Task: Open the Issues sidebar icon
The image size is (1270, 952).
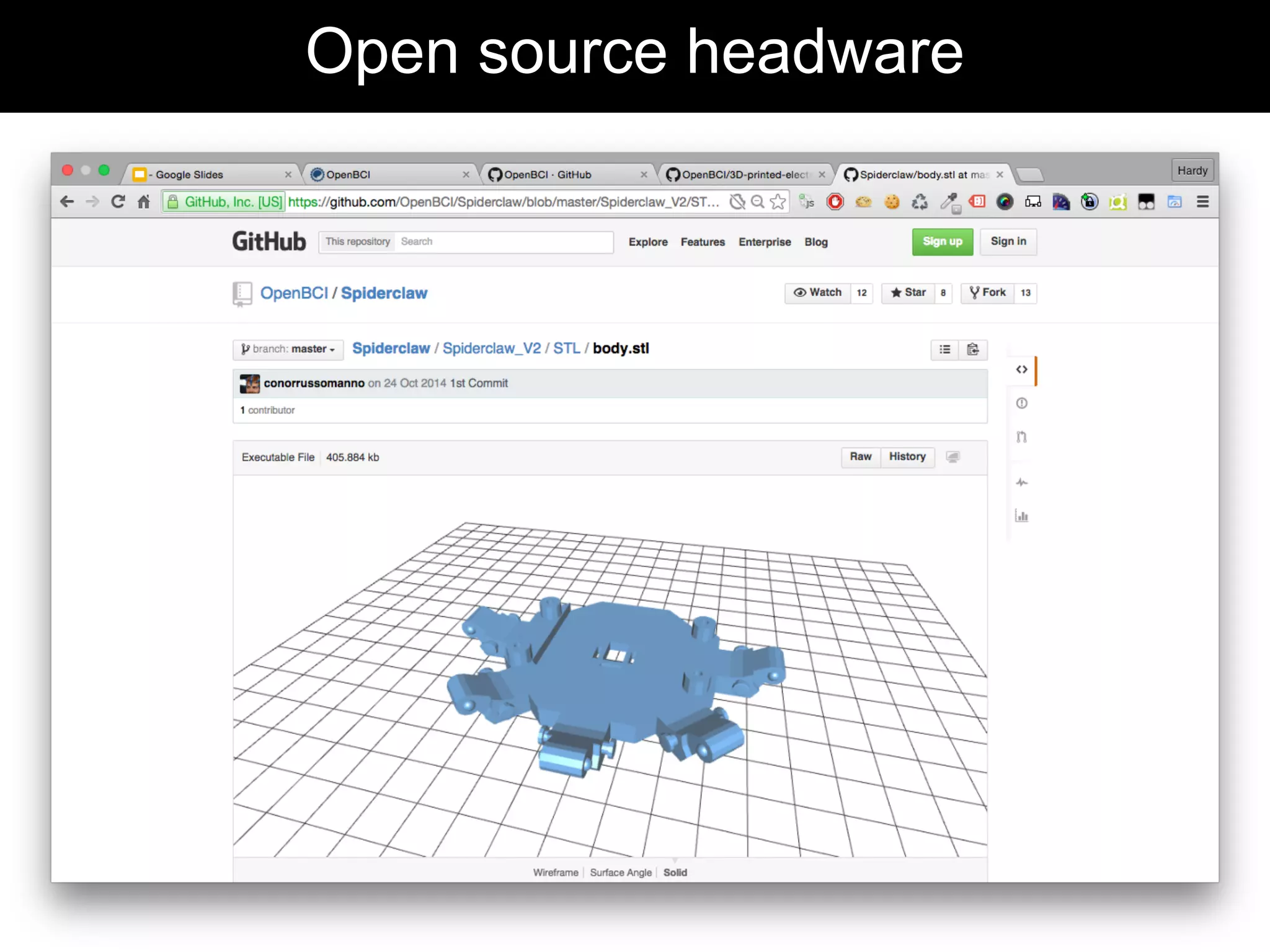Action: pyautogui.click(x=1021, y=403)
